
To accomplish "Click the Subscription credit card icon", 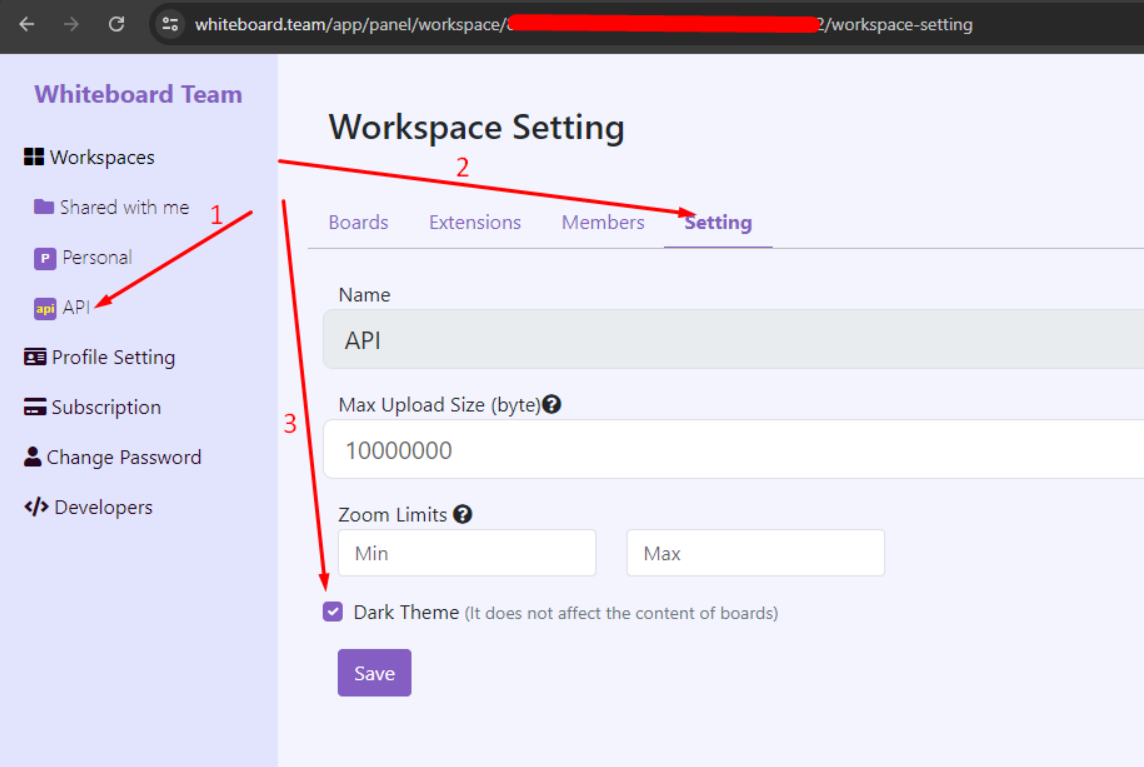I will [35, 407].
